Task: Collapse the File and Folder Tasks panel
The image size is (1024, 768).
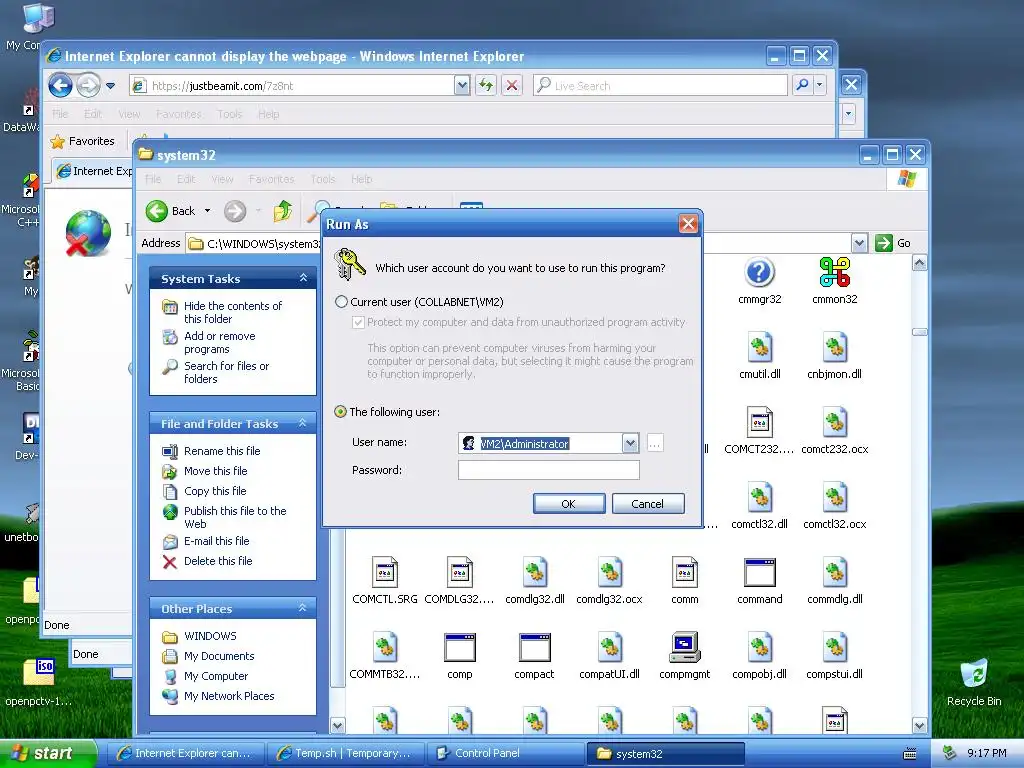Action: pos(303,423)
